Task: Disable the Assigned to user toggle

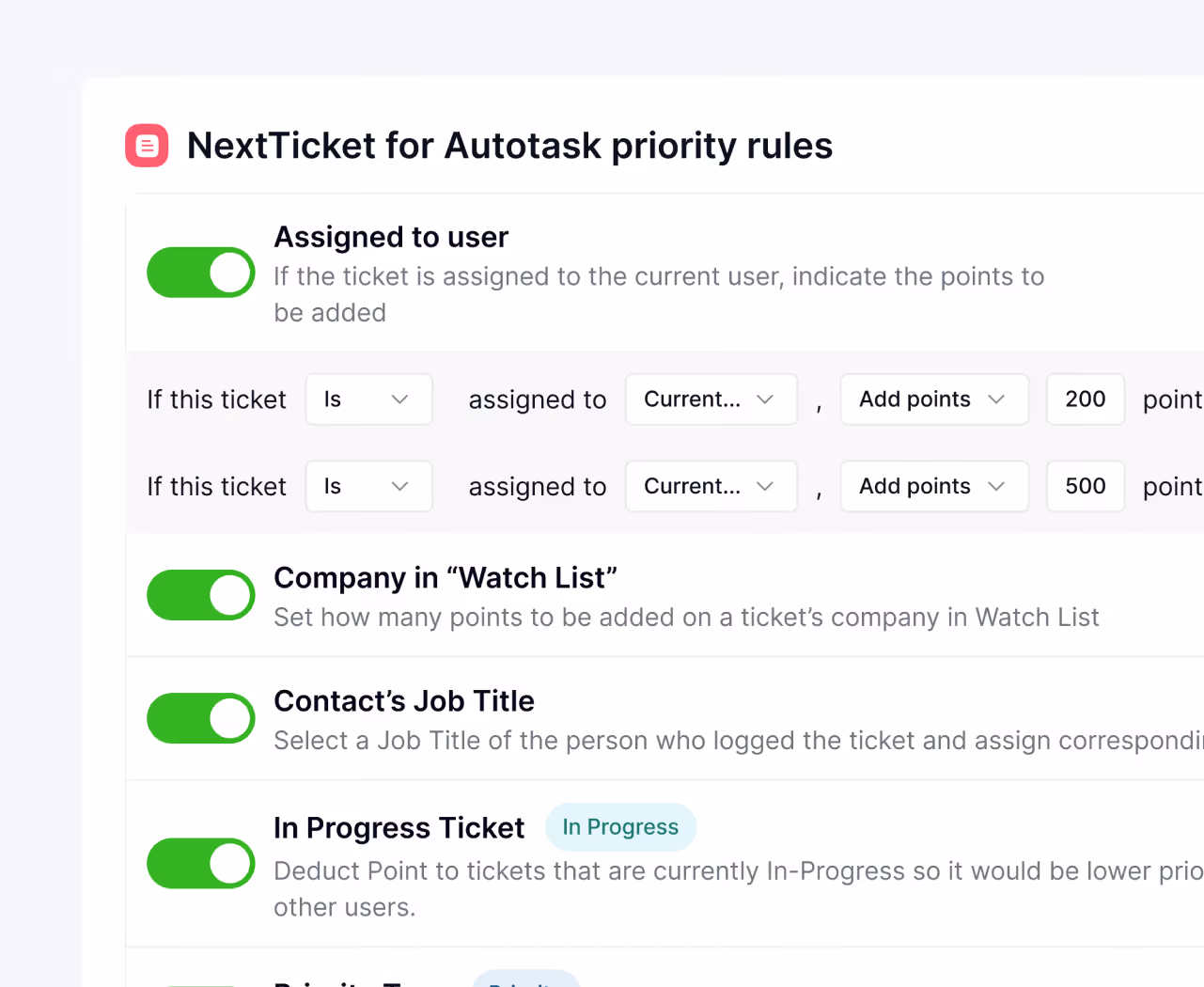Action: 201,273
